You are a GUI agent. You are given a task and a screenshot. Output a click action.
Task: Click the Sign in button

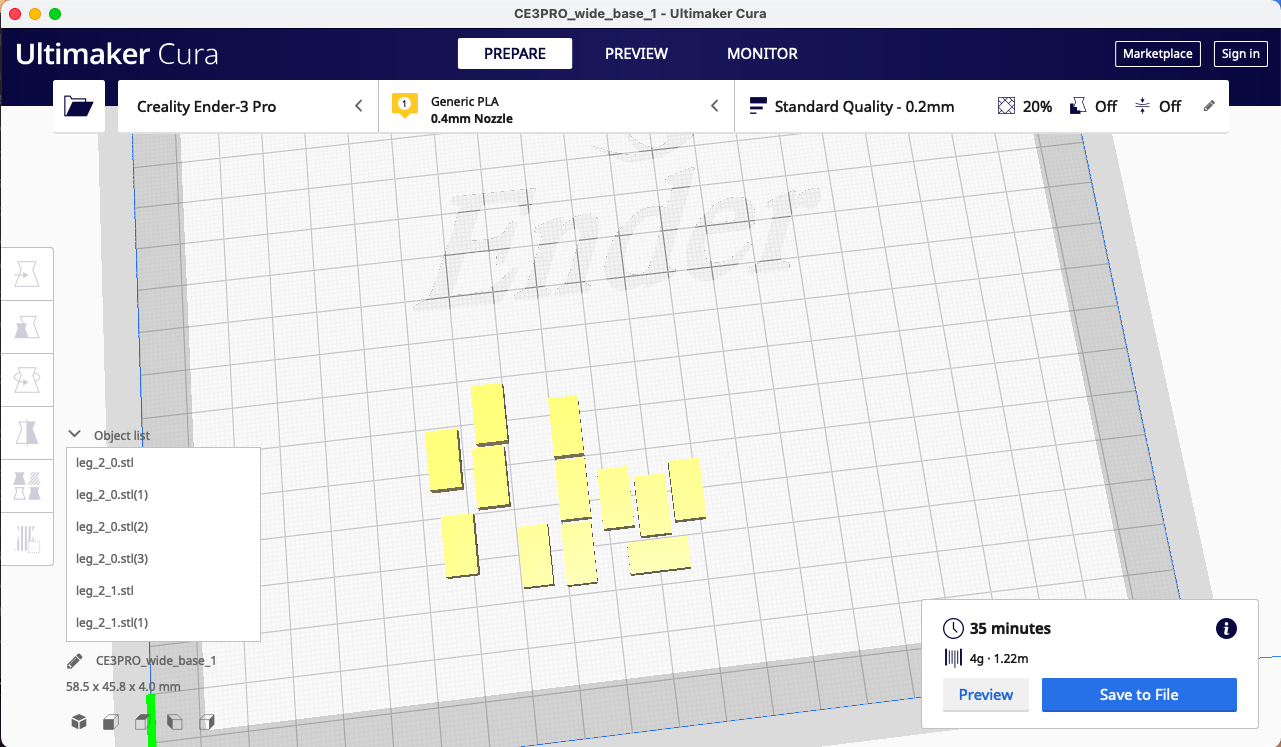click(1241, 54)
